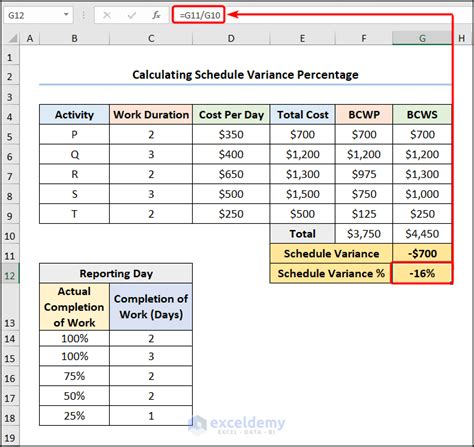
Task: Select column G header
Action: 422,39
